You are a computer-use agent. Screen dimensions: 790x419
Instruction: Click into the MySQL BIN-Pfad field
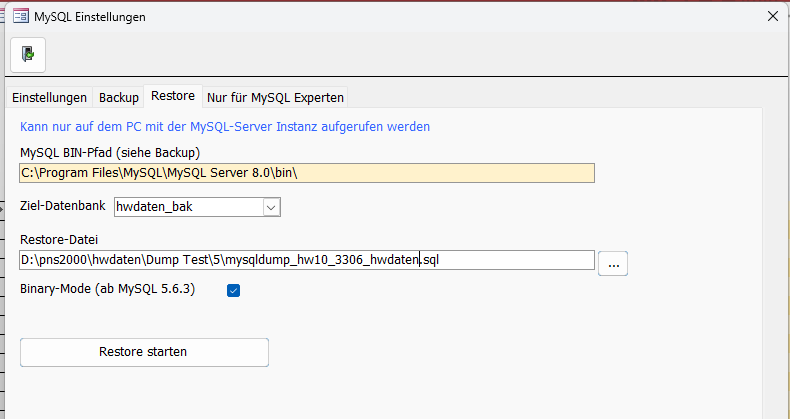(x=307, y=173)
